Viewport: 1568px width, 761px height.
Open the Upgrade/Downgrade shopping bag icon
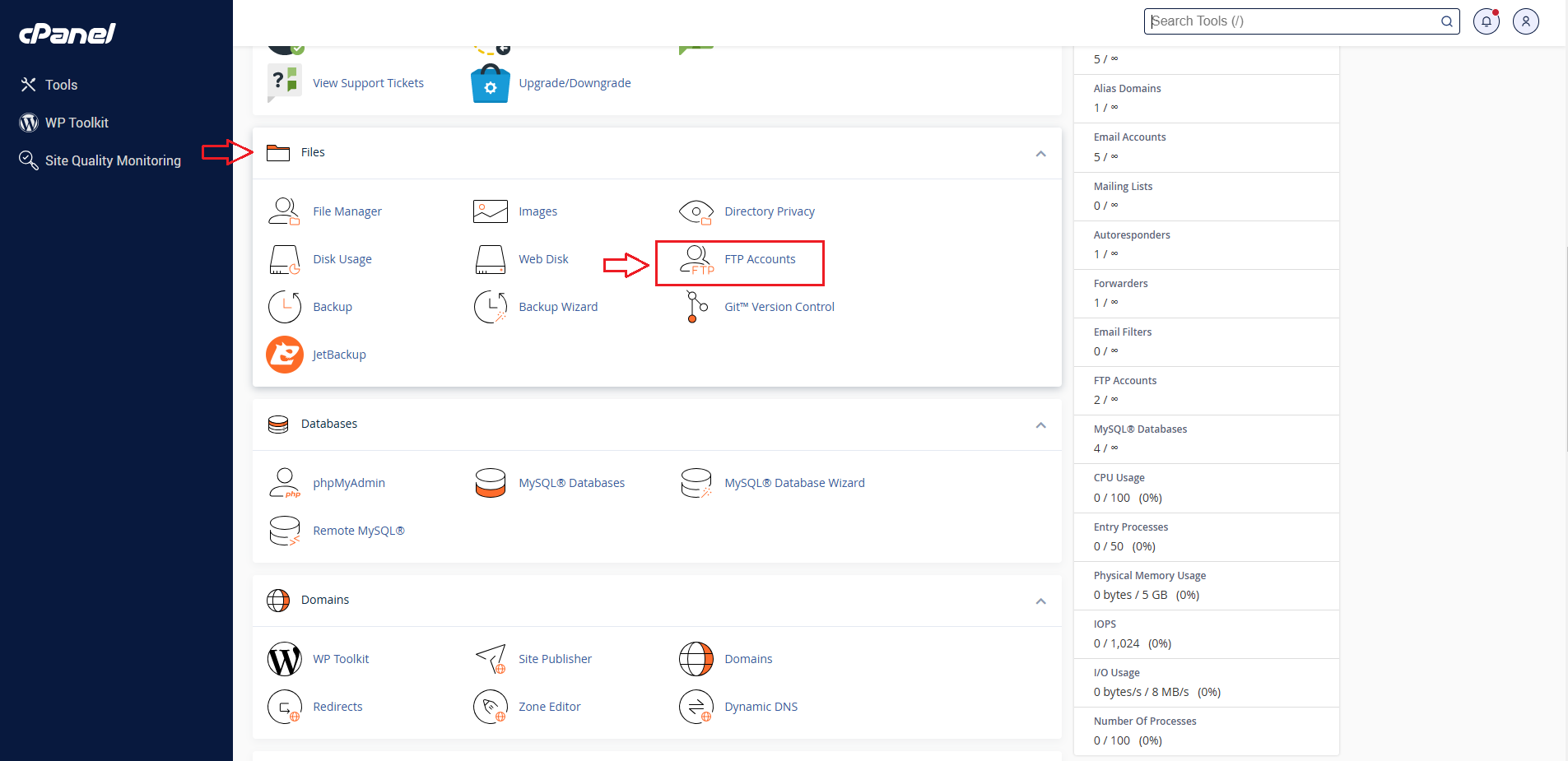click(491, 83)
